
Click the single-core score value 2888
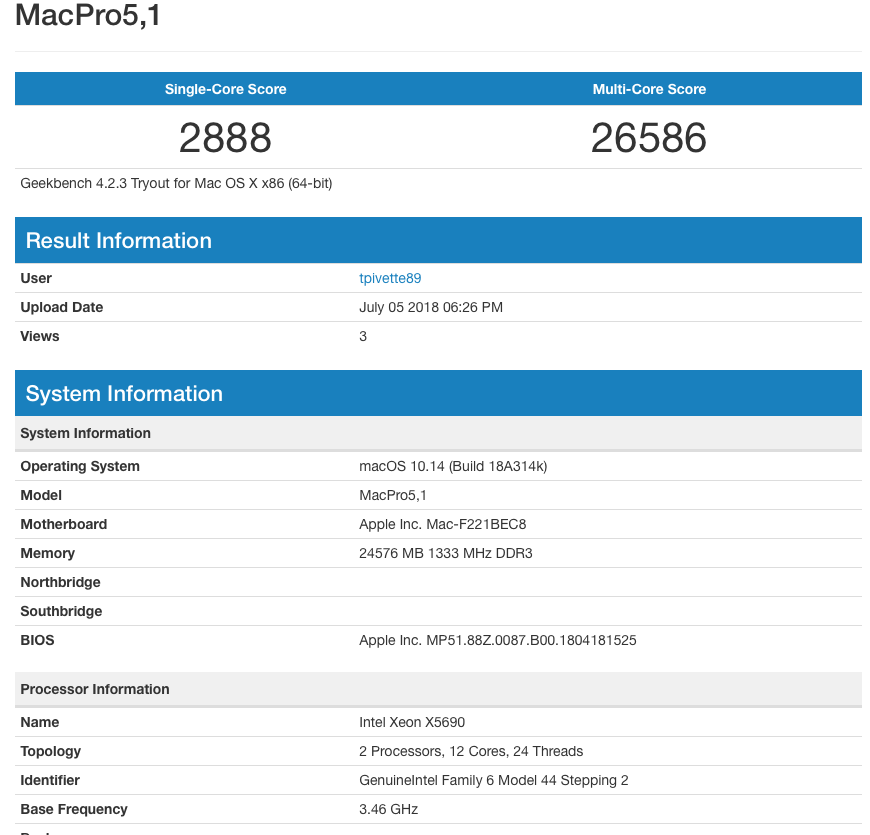coord(225,138)
